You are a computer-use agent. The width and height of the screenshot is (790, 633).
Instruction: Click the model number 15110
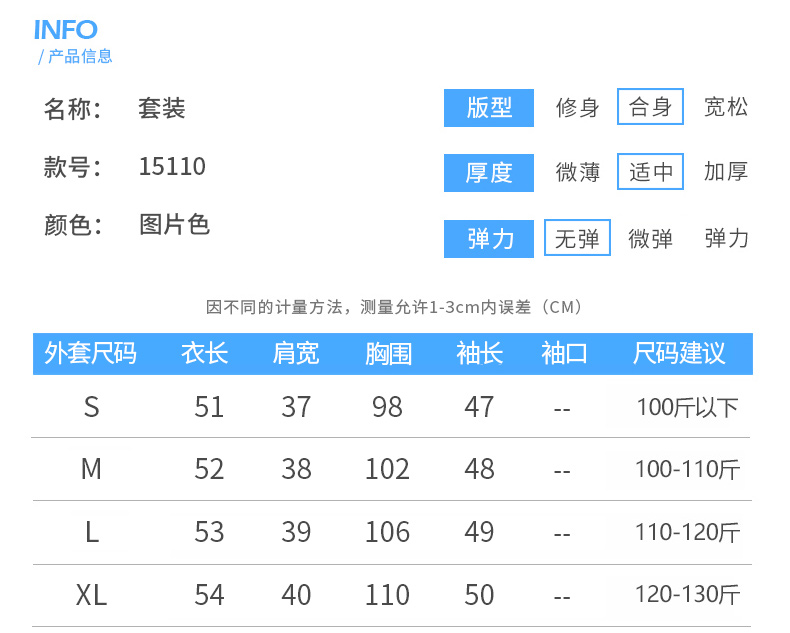coord(172,166)
